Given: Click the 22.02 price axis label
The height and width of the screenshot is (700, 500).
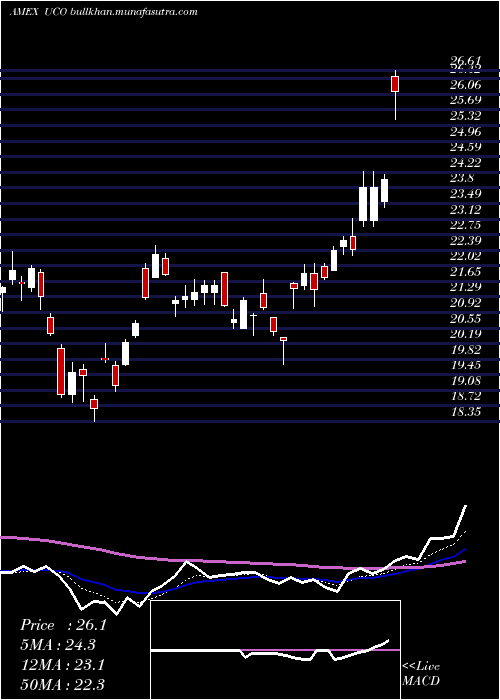Looking at the screenshot, I should point(465,256).
